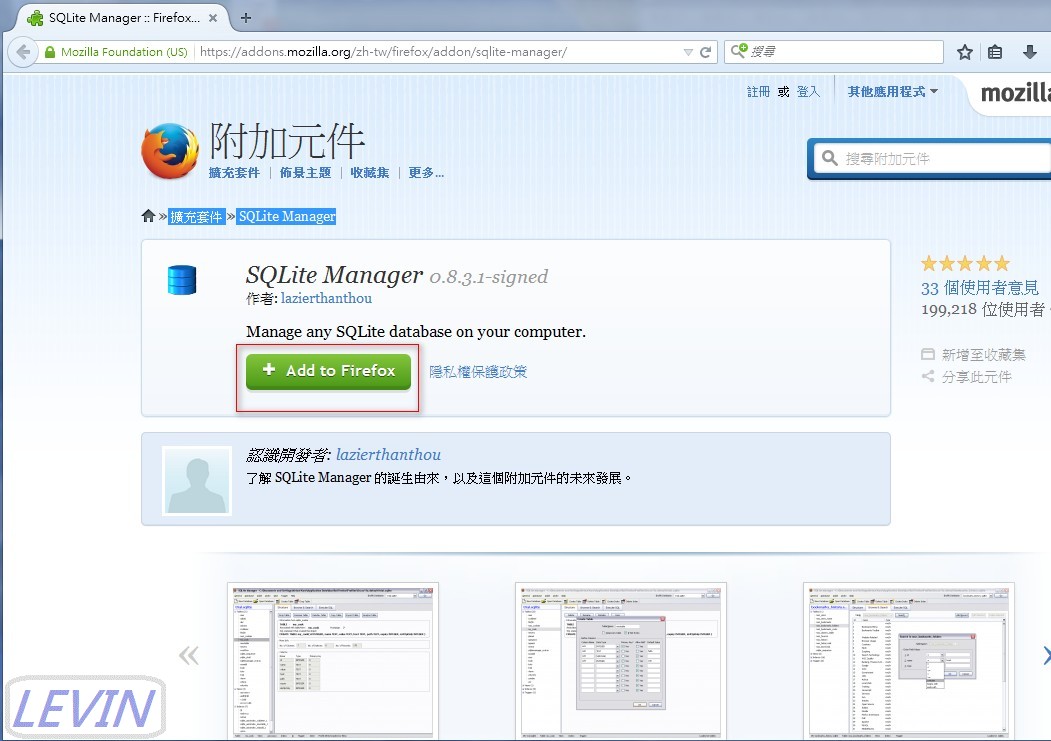Open the third screenshot thumbnail
The image size is (1051, 741).
coord(909,661)
